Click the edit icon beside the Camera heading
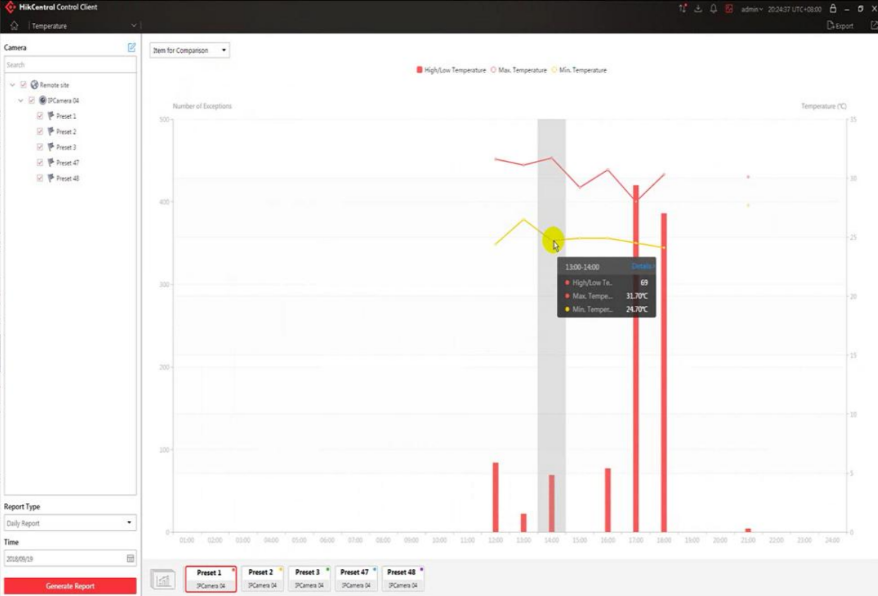 pyautogui.click(x=131, y=47)
